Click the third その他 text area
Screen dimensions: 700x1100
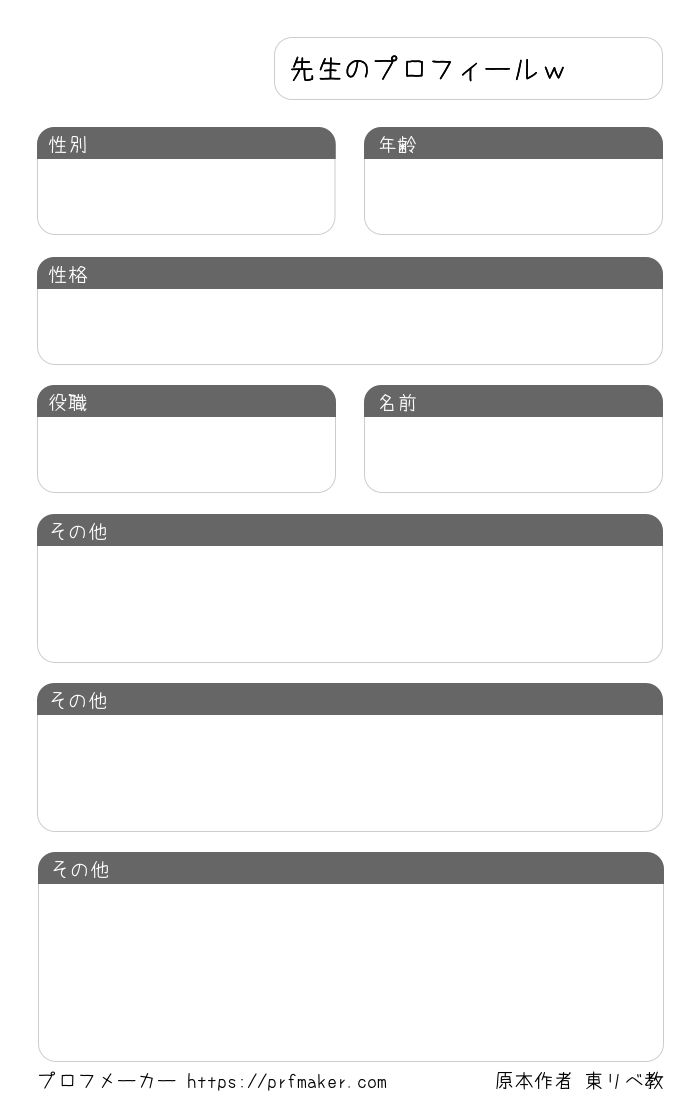351,972
